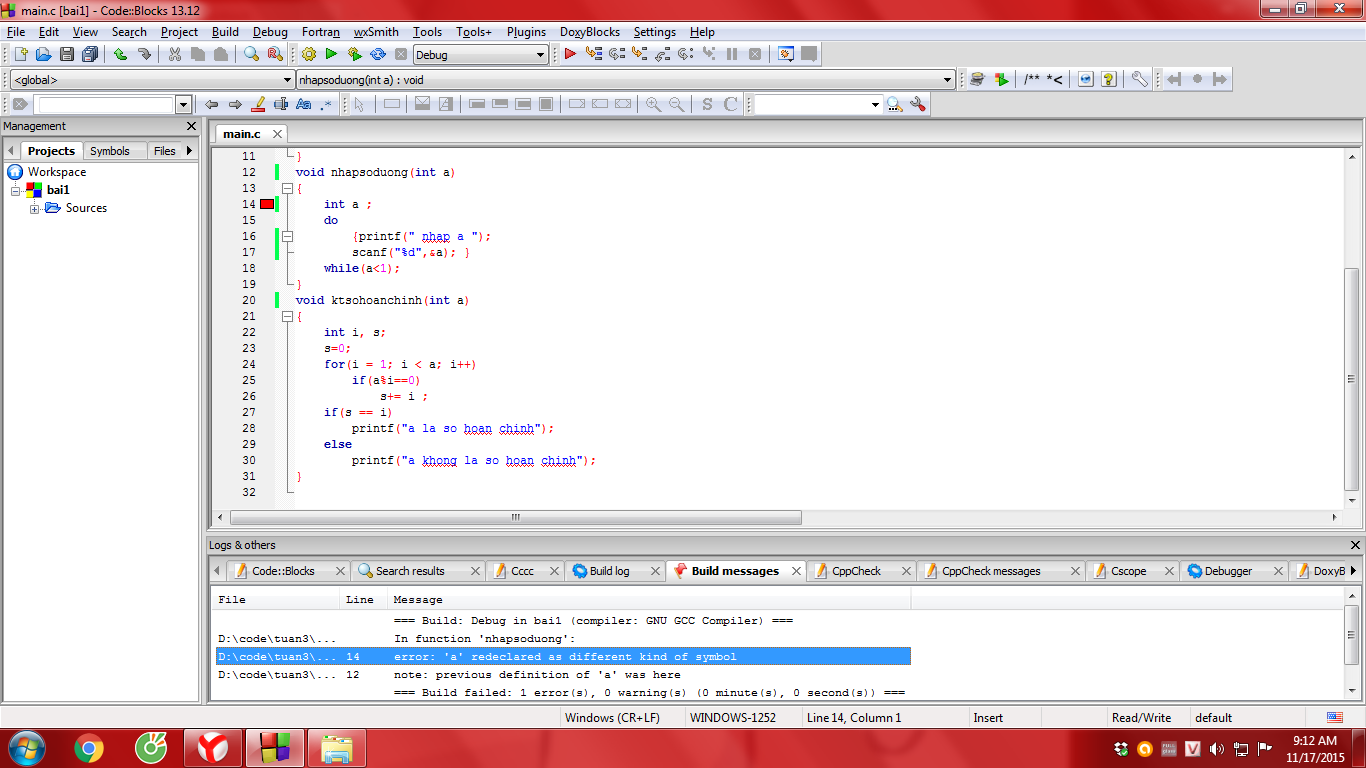Click the Build gear icon
Screen dimensions: 1366x768
point(308,54)
